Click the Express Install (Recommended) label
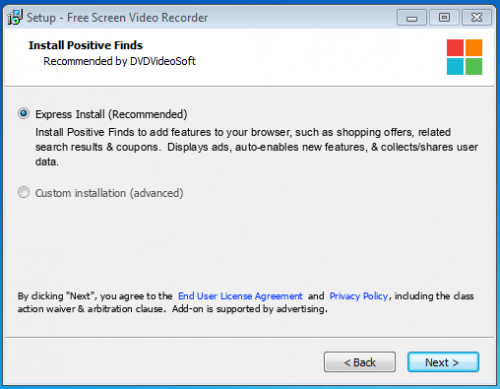The width and height of the screenshot is (500, 389). pos(111,114)
